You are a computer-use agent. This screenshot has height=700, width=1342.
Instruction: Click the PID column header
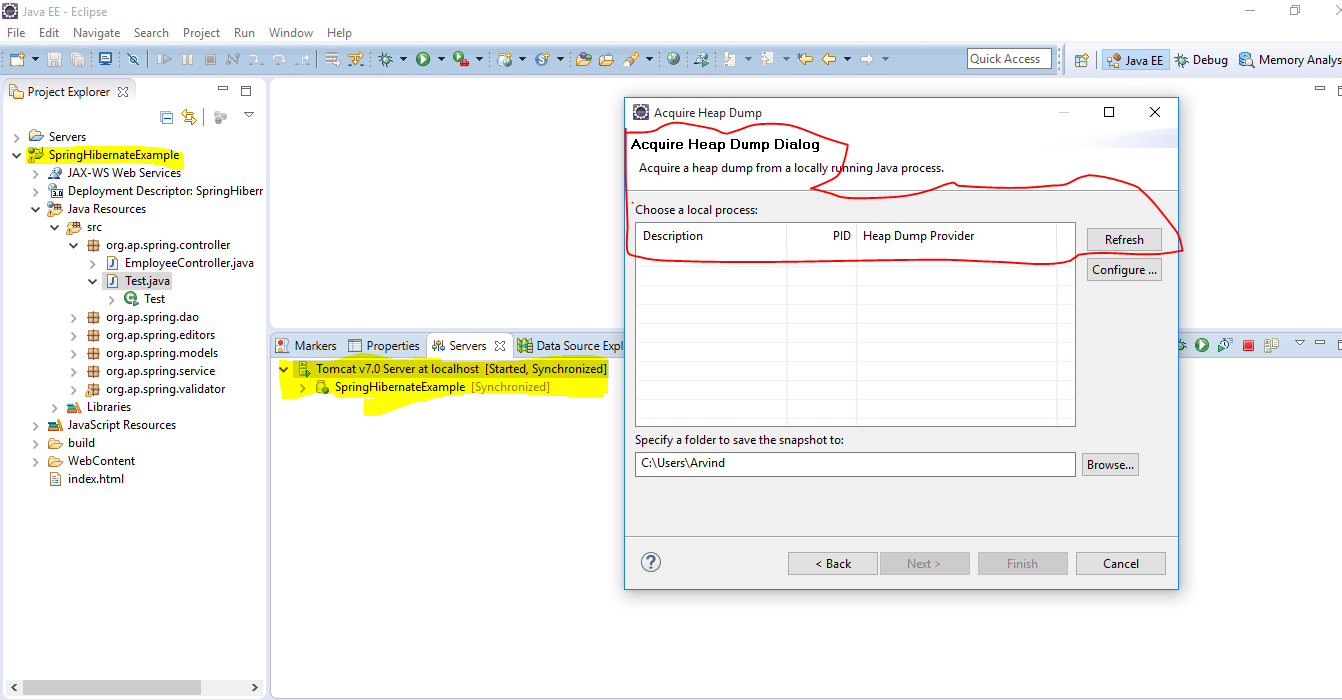tap(822, 236)
